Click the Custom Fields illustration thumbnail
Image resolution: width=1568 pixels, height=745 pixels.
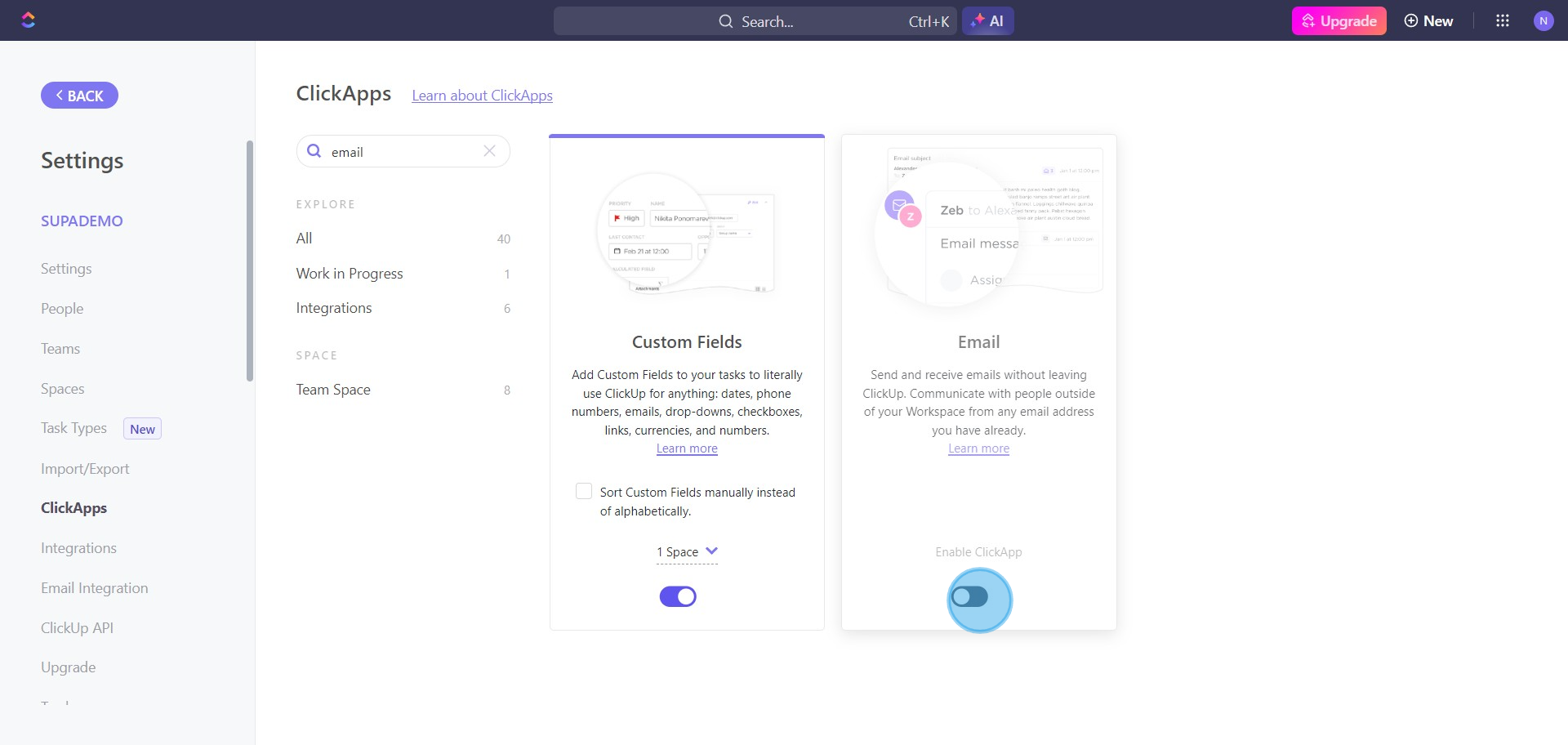click(x=686, y=234)
